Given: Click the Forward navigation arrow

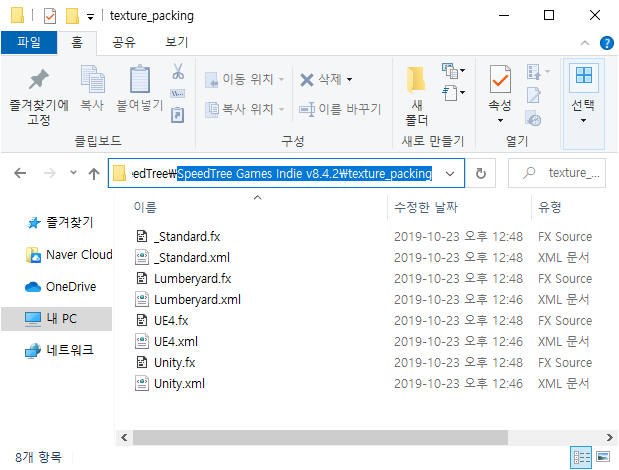Looking at the screenshot, I should 49,173.
